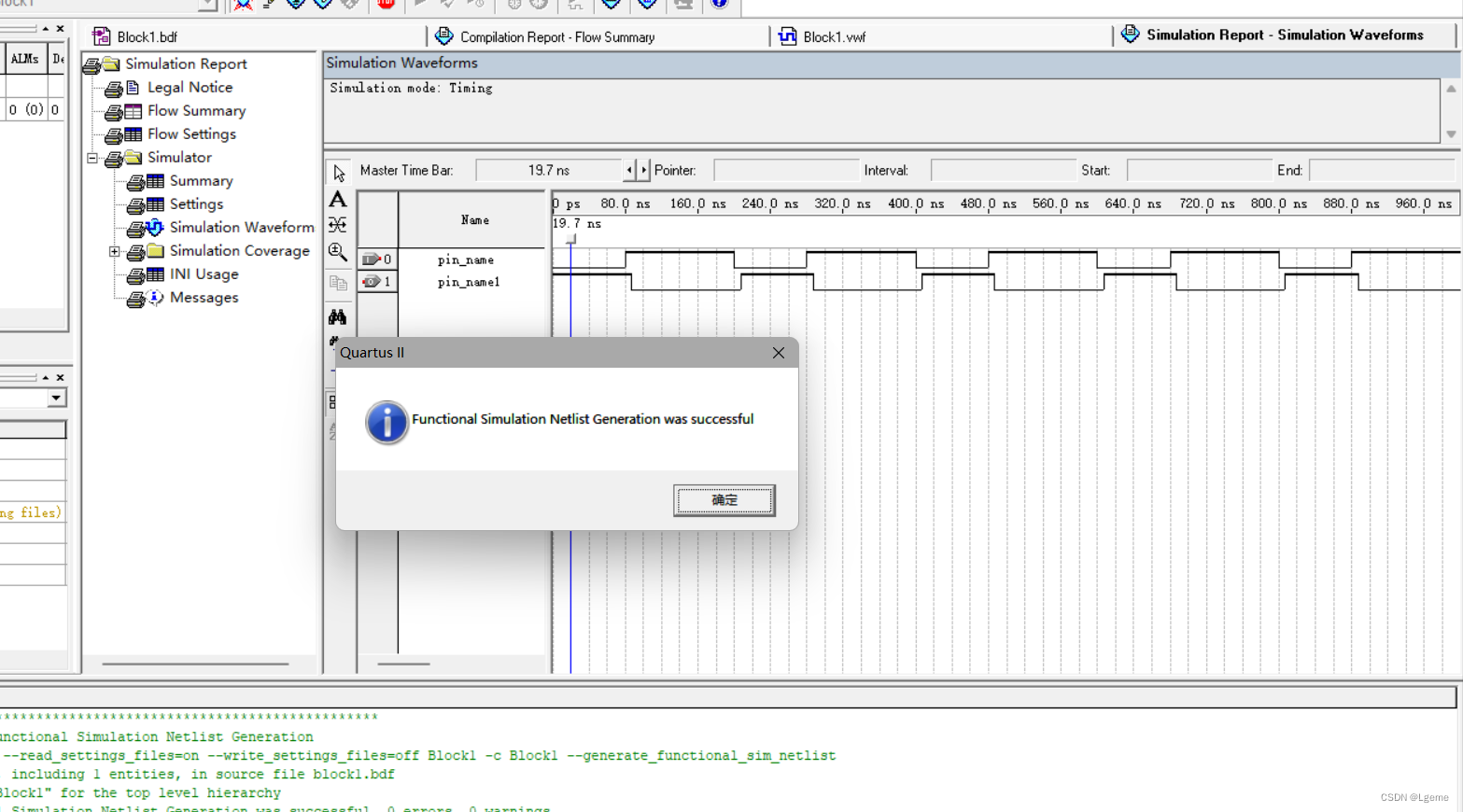This screenshot has height=812, width=1463.
Task: Collapse the Simulator folder in the report tree
Action: click(91, 157)
